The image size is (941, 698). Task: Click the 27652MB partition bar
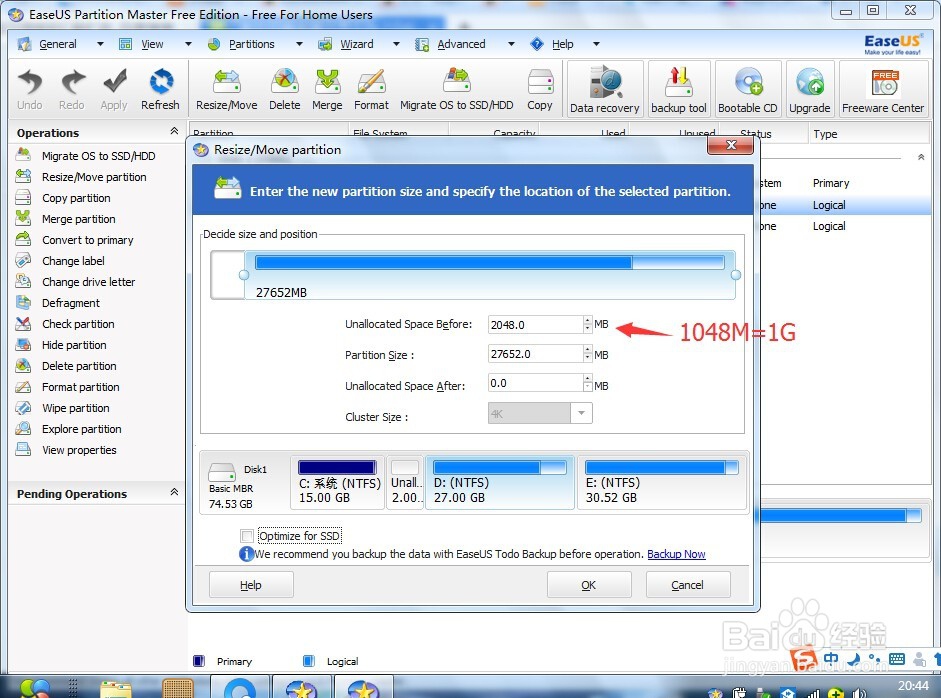490,275
